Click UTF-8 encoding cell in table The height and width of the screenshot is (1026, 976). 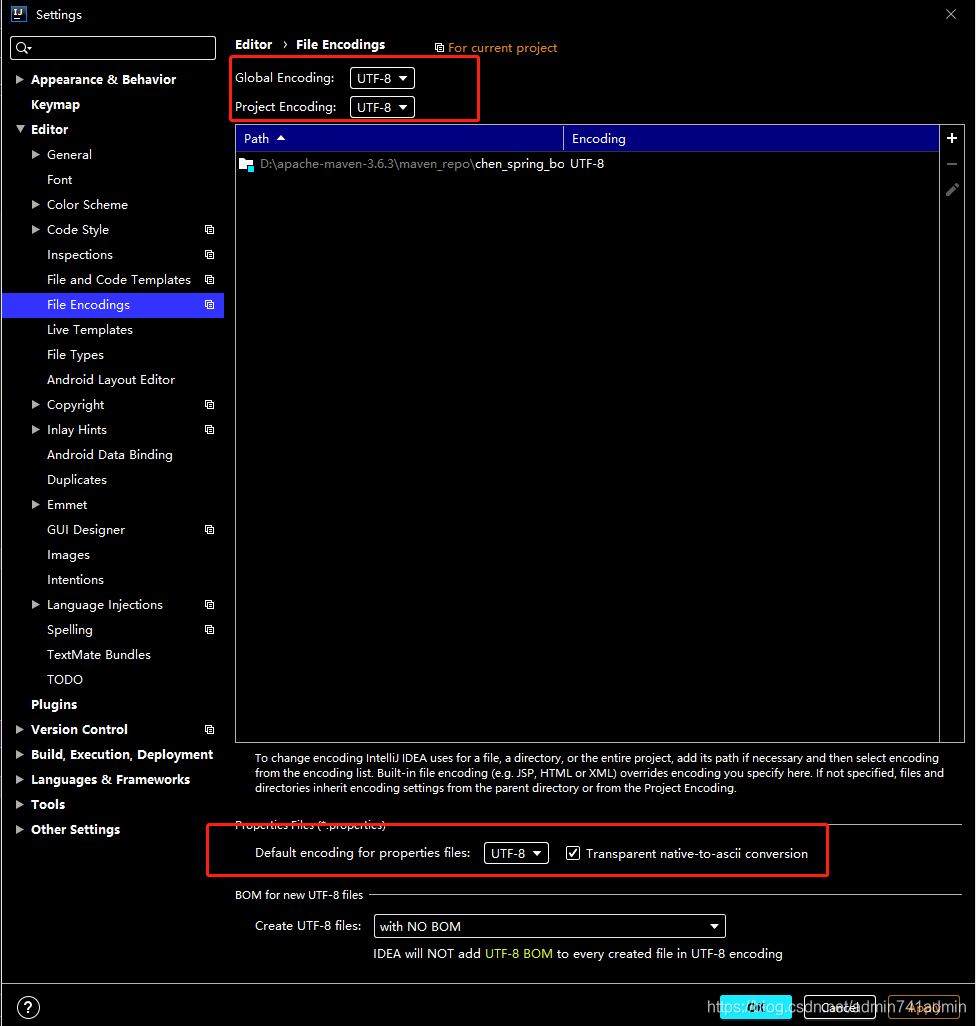point(587,164)
